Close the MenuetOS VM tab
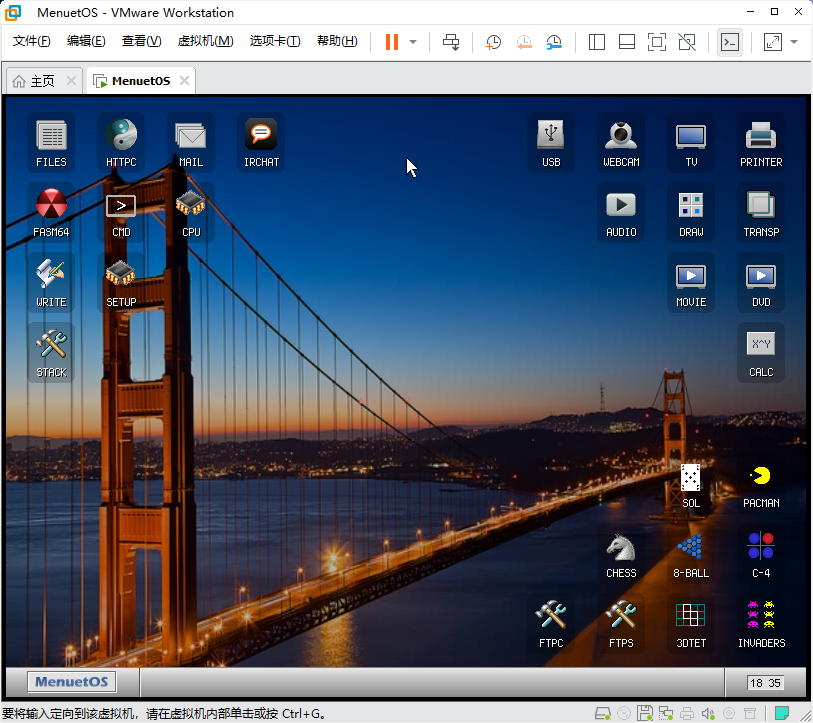This screenshot has width=813, height=723. coord(186,81)
